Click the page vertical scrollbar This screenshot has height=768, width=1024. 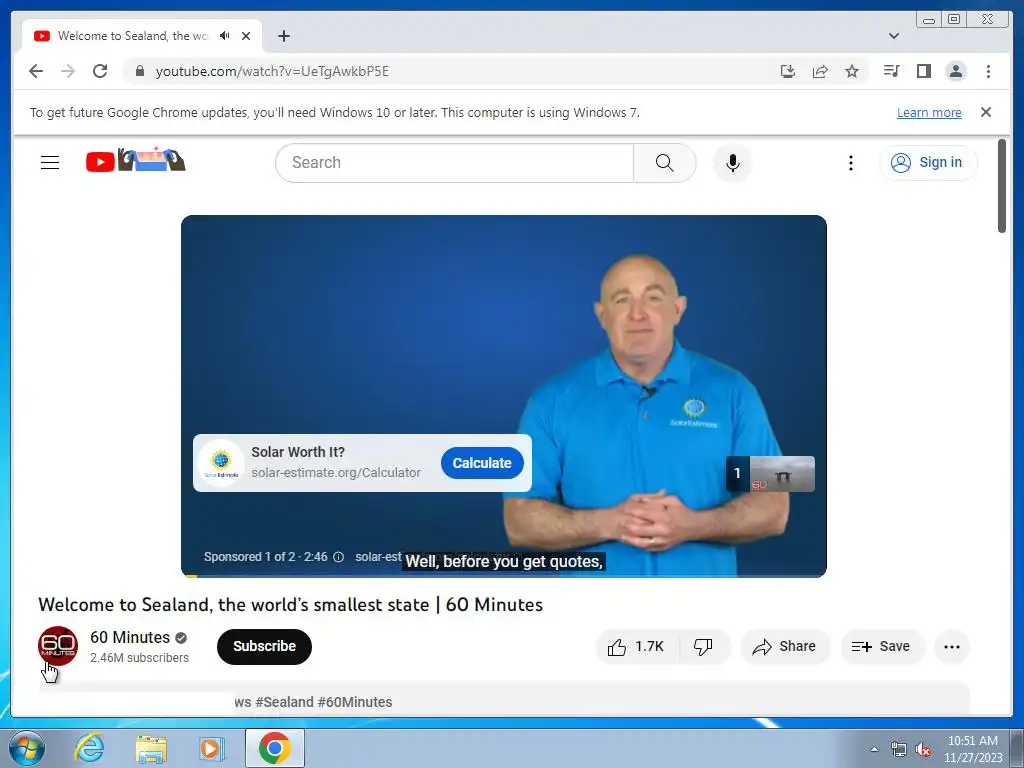(1002, 186)
